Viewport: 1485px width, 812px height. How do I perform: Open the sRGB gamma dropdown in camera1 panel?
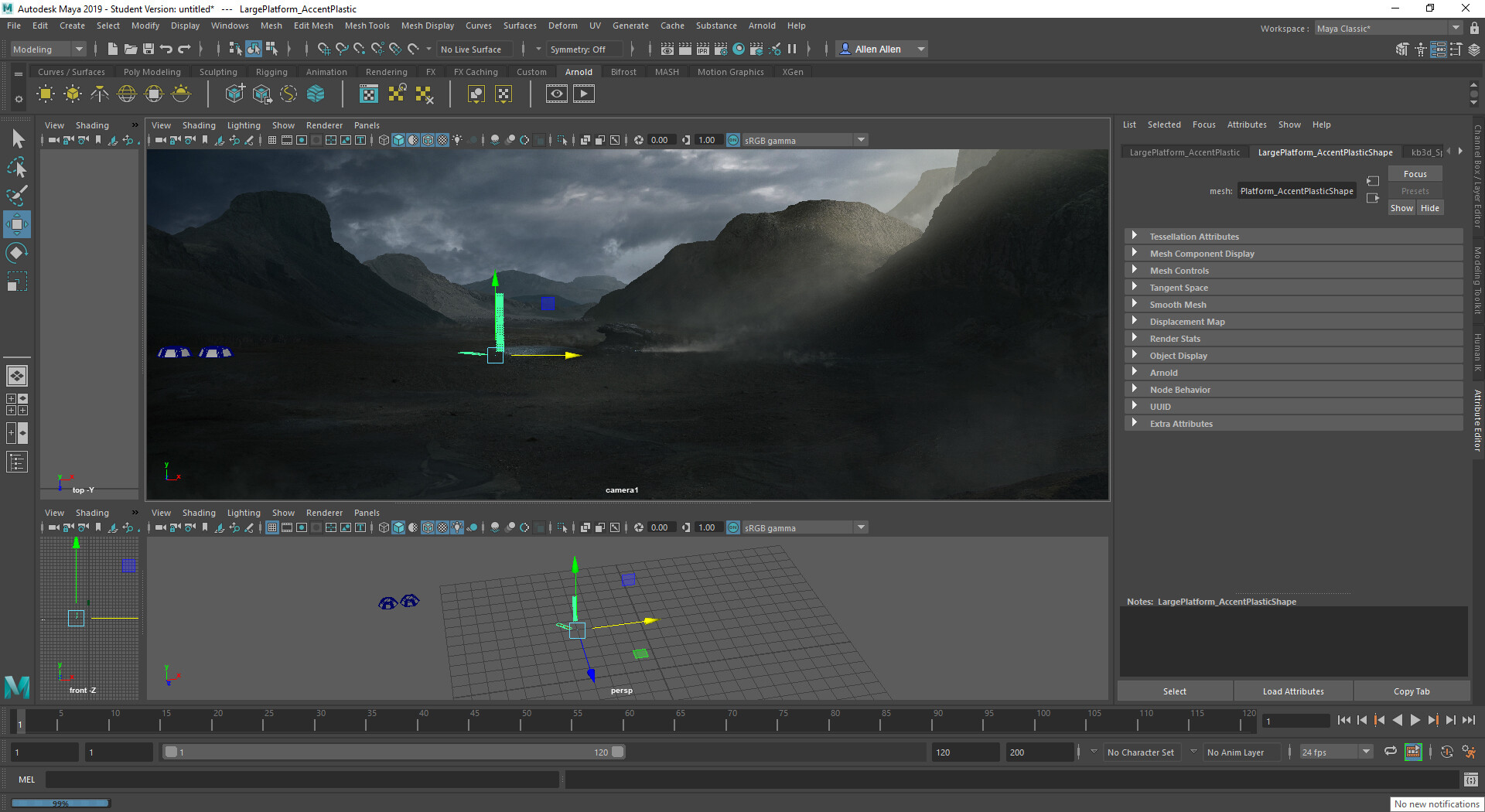(x=804, y=140)
